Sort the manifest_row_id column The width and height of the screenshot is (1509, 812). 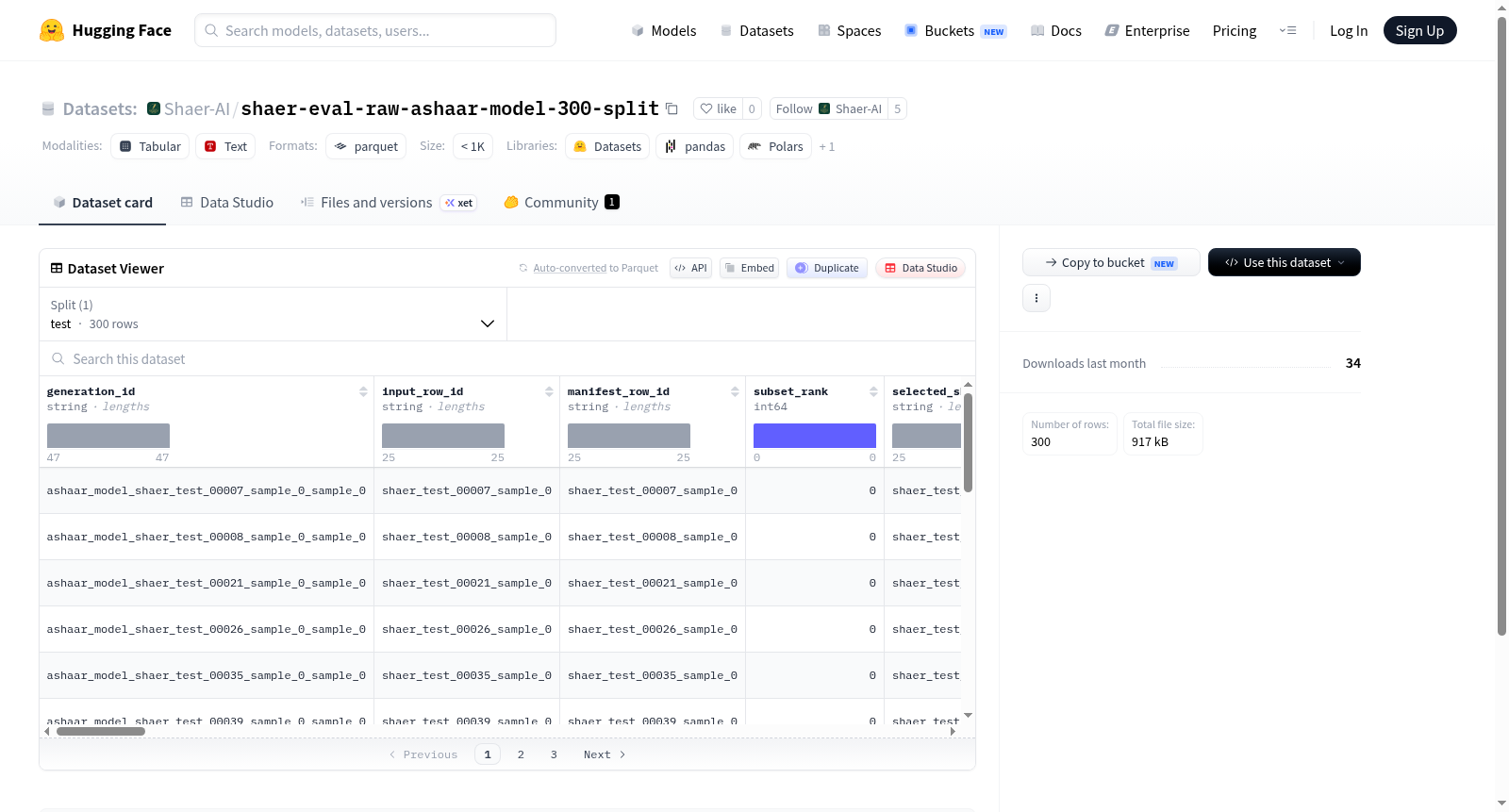pyautogui.click(x=735, y=391)
